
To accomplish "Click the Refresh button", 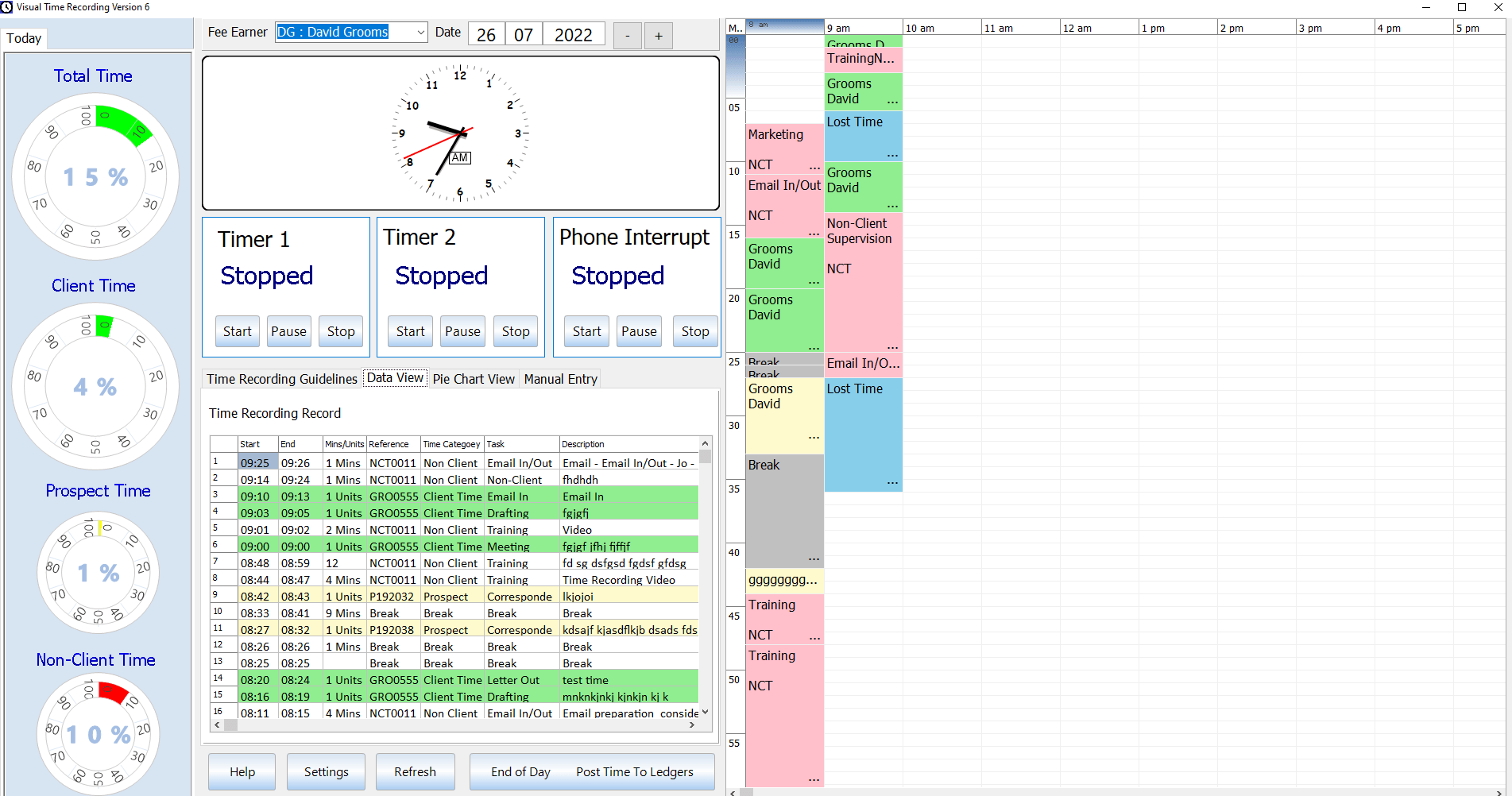I will (x=415, y=771).
